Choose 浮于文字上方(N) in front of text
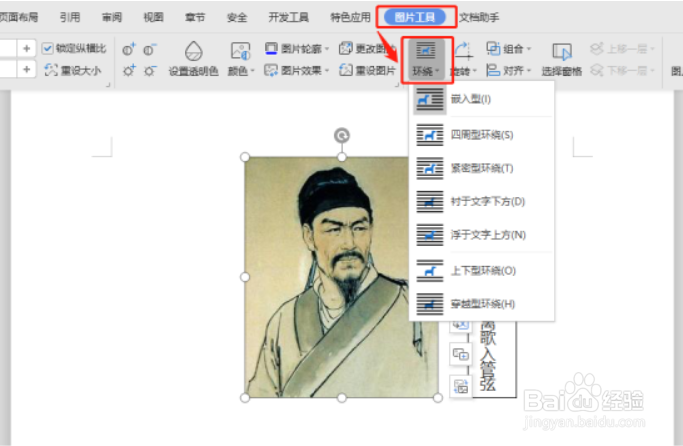This screenshot has width=683, height=446. pos(481,235)
